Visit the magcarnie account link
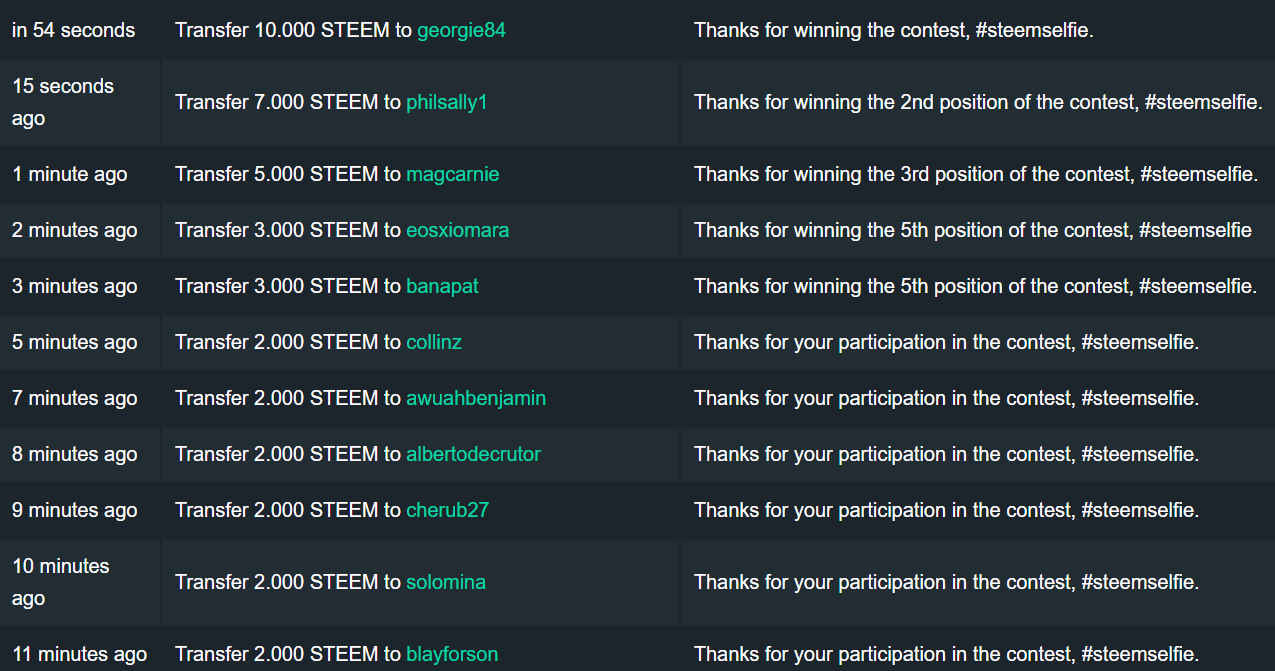Image resolution: width=1275 pixels, height=671 pixels. pos(452,174)
